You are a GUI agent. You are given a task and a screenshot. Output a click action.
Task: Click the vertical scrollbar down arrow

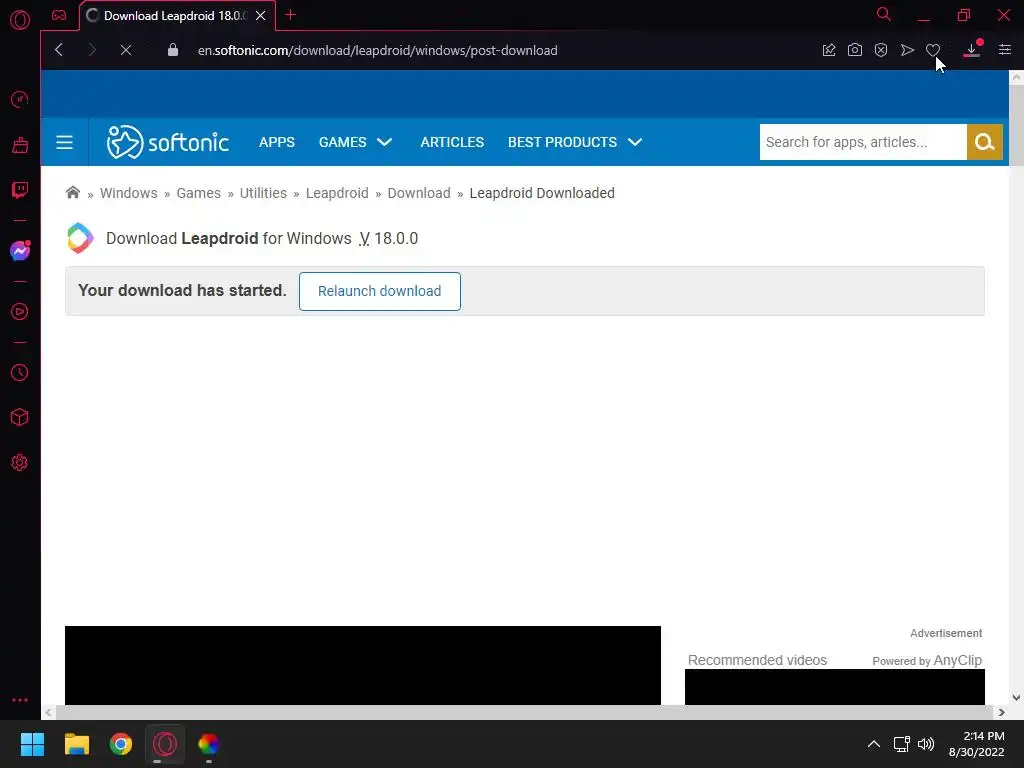1016,697
